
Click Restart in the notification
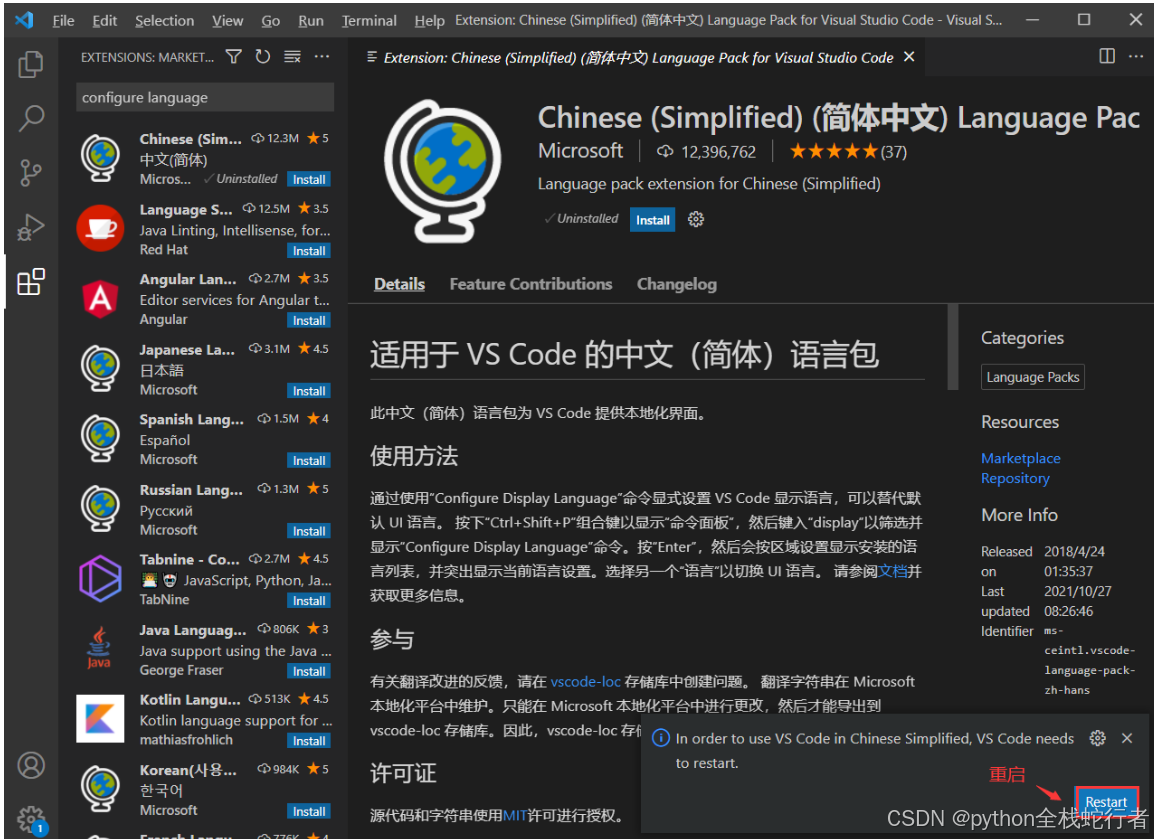[x=1106, y=801]
